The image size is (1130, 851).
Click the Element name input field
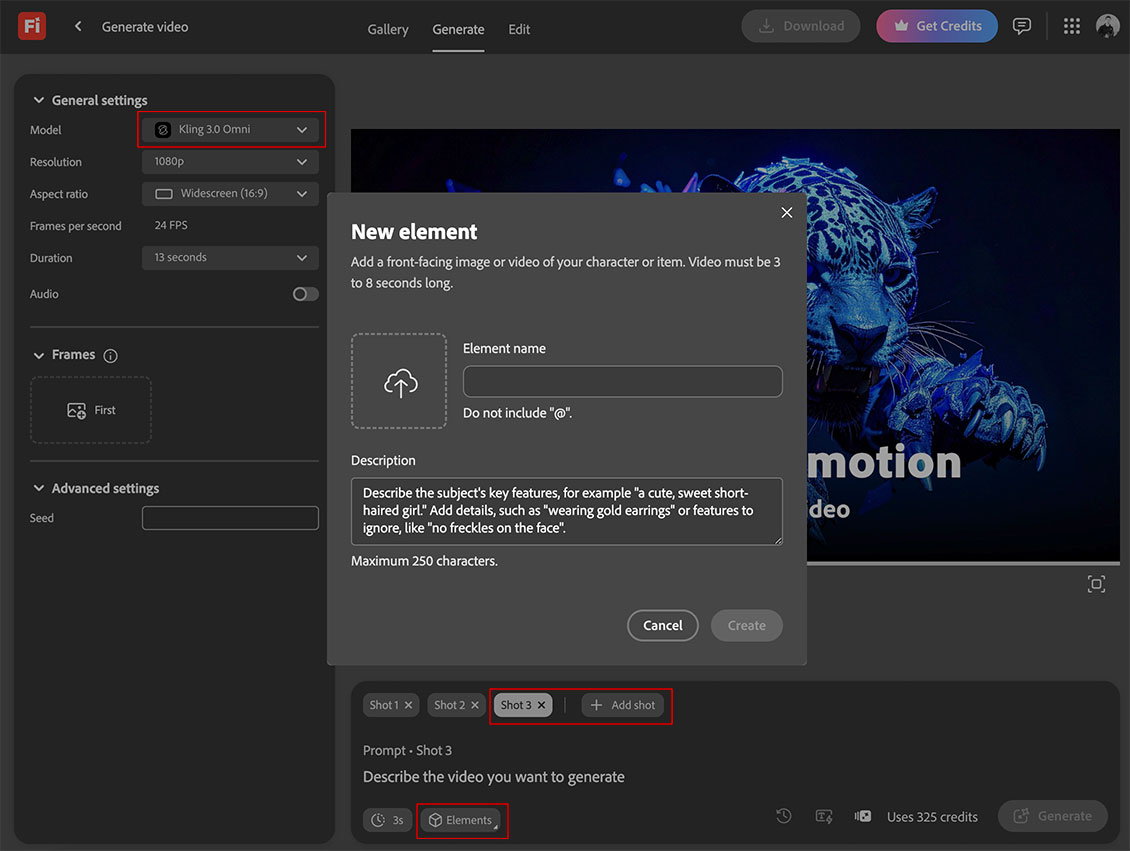(x=622, y=382)
